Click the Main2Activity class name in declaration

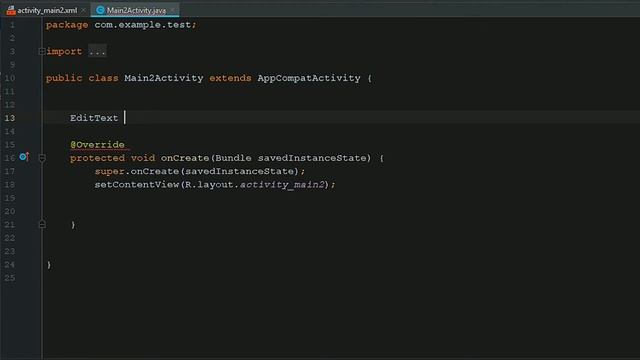164,78
